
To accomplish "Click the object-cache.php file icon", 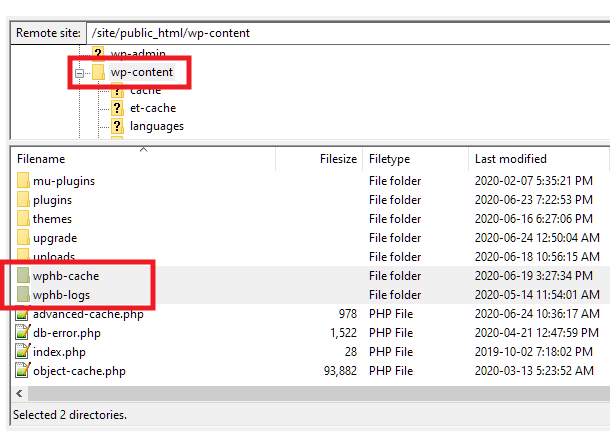I will [x=23, y=371].
